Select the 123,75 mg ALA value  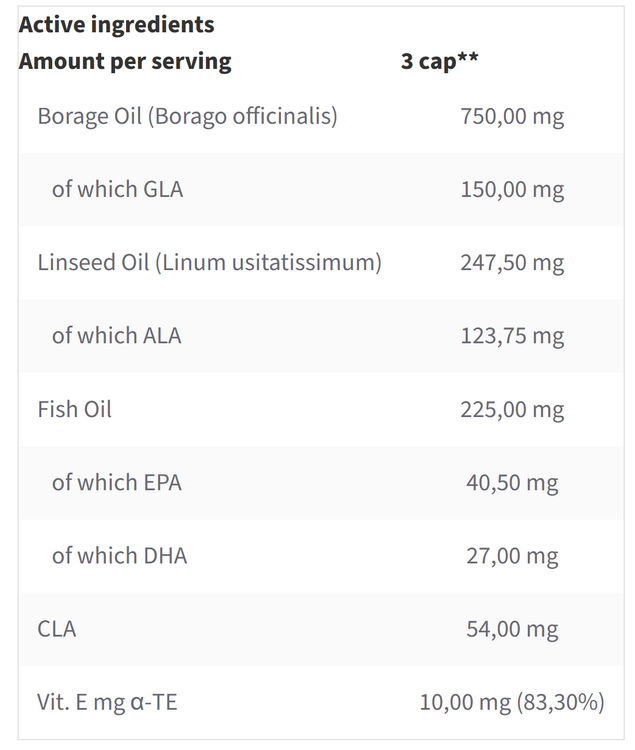[512, 336]
